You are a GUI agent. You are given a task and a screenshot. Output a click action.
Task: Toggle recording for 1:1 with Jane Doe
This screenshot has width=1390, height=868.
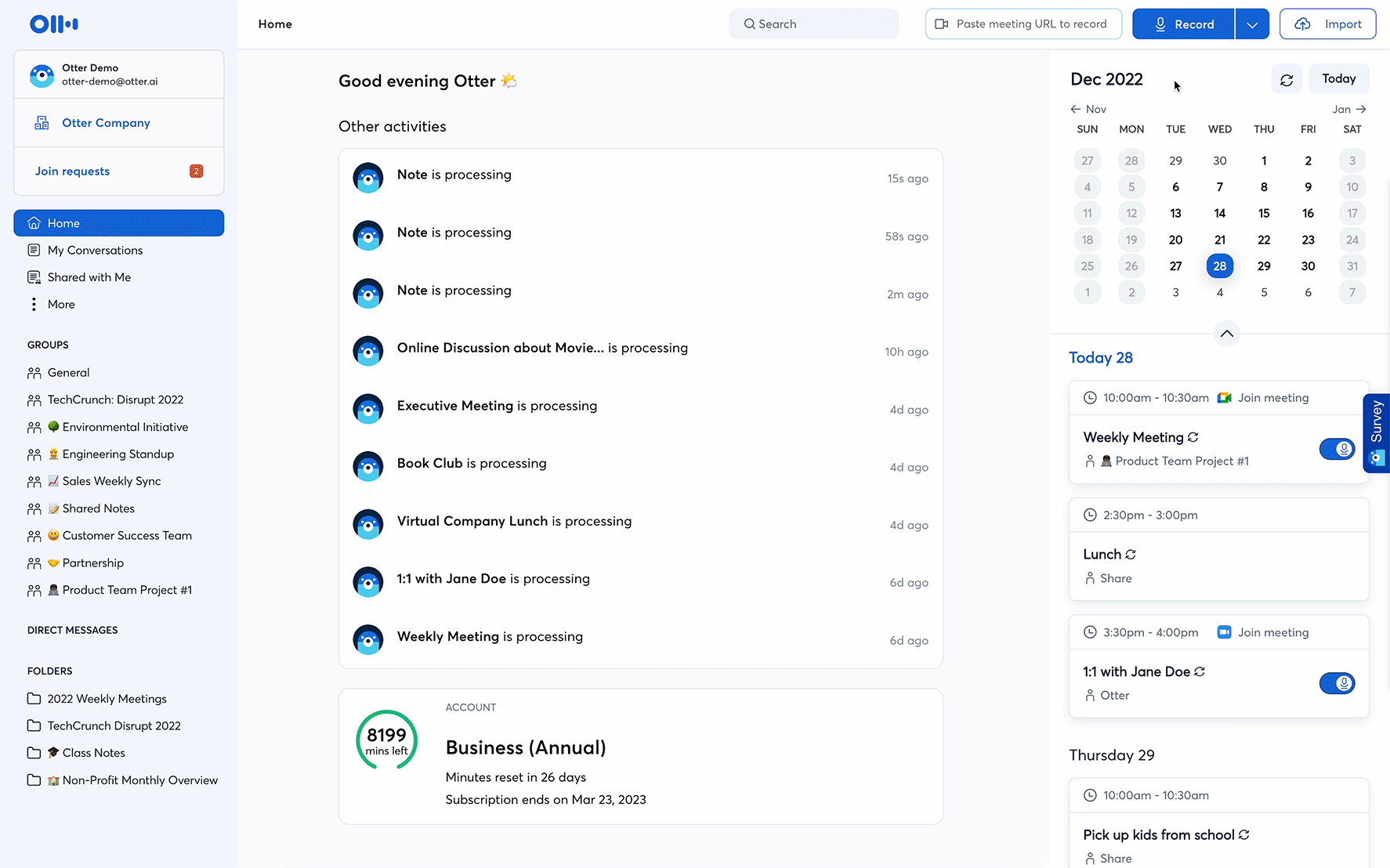(x=1337, y=684)
